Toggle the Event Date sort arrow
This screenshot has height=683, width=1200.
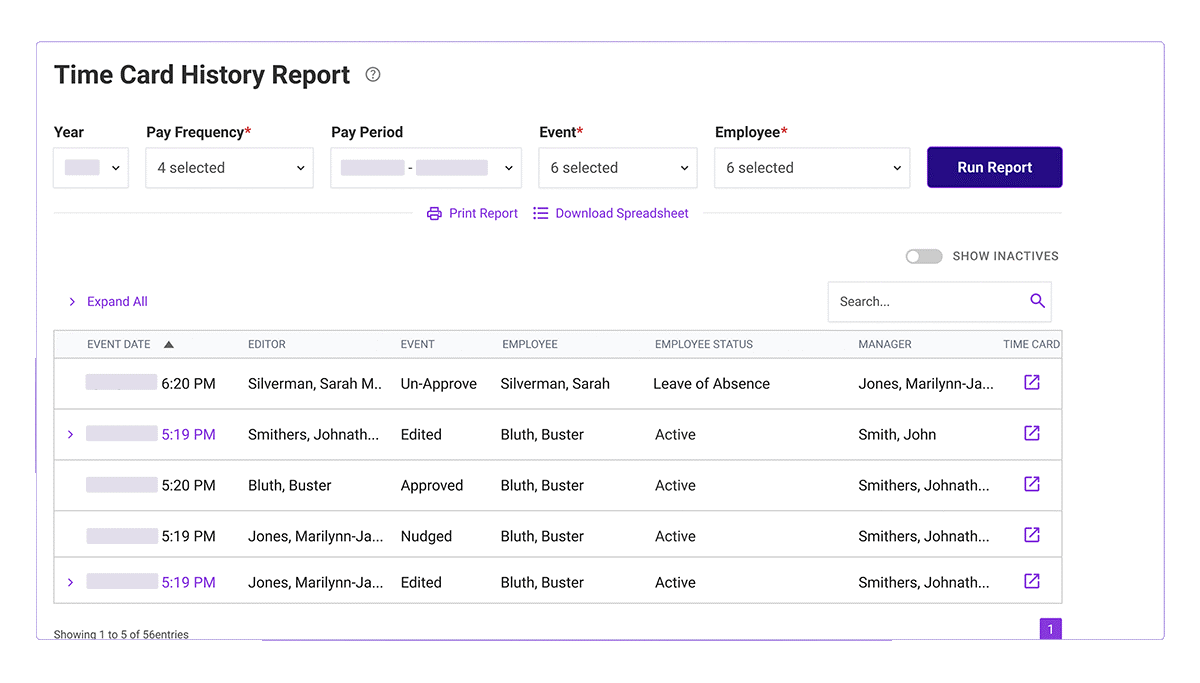coord(168,343)
